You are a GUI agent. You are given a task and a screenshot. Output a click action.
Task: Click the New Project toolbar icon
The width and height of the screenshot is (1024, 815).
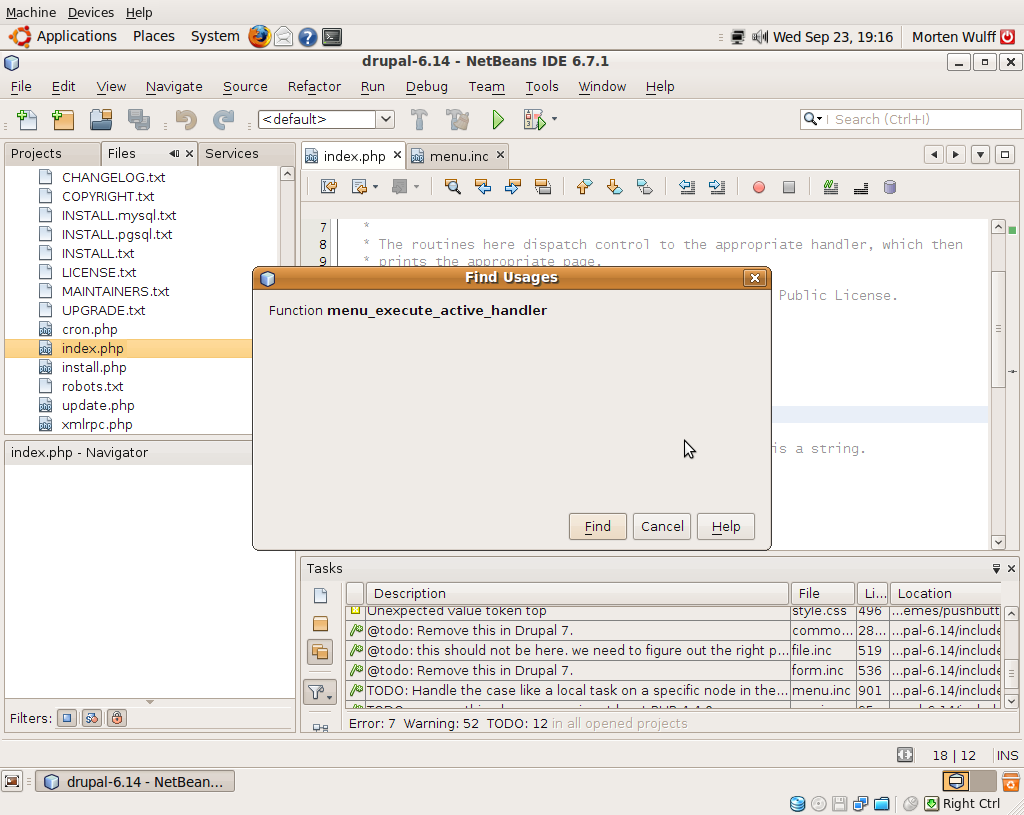63,120
